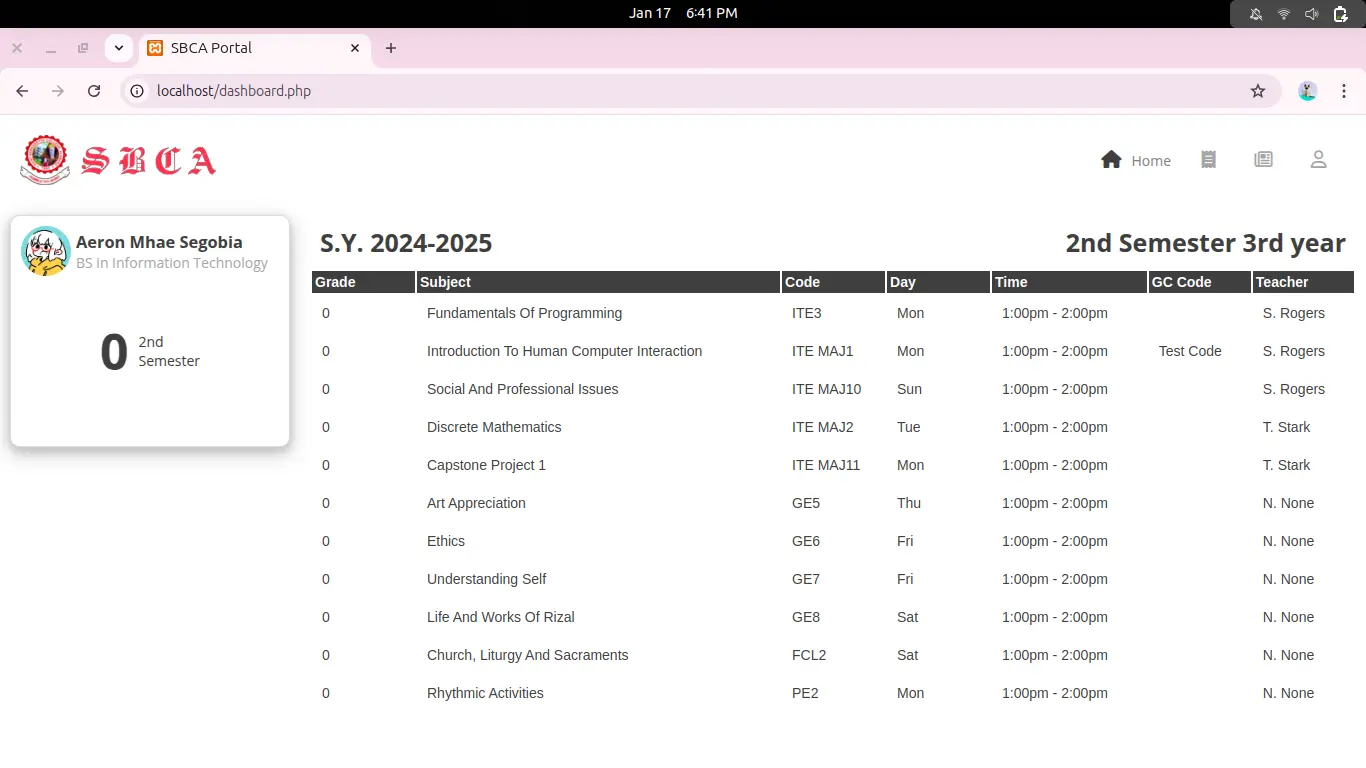Open the receipt icon in navbar
The height and width of the screenshot is (768, 1366).
coord(1208,160)
